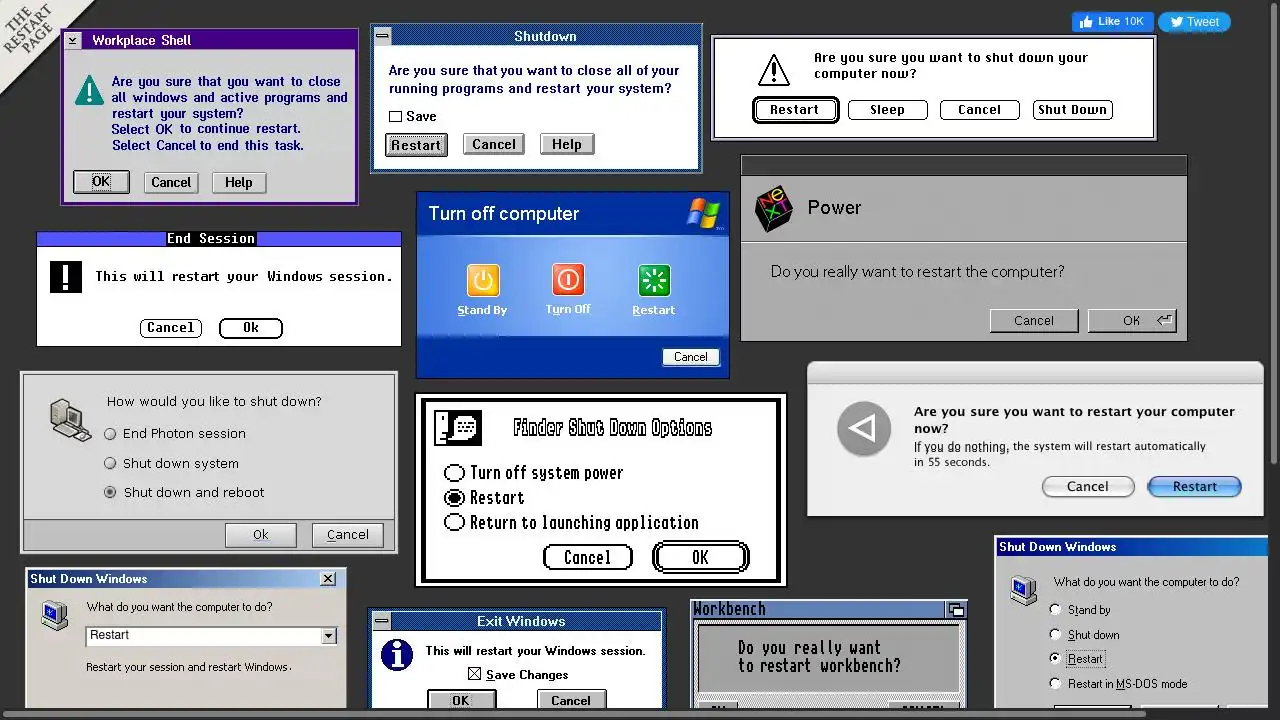The height and width of the screenshot is (720, 1280).
Task: Select Restart in MS-DOS mode option
Action: pos(1055,683)
